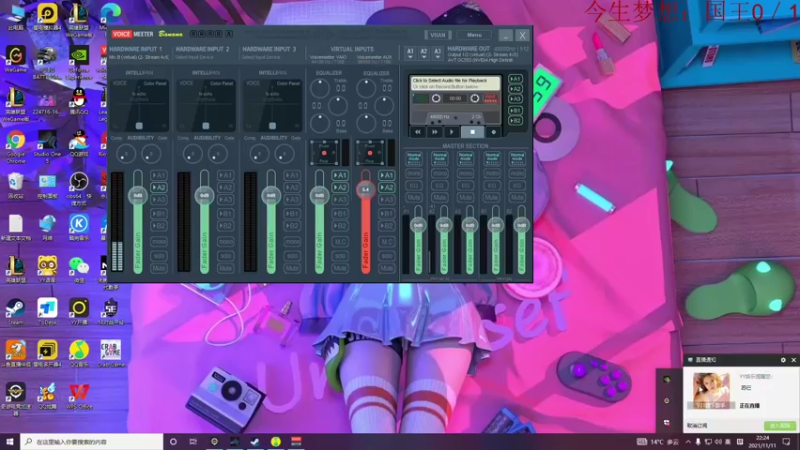Select input device for Hardware Input 3
Image resolution: width=800 pixels, height=450 pixels.
tap(261, 58)
